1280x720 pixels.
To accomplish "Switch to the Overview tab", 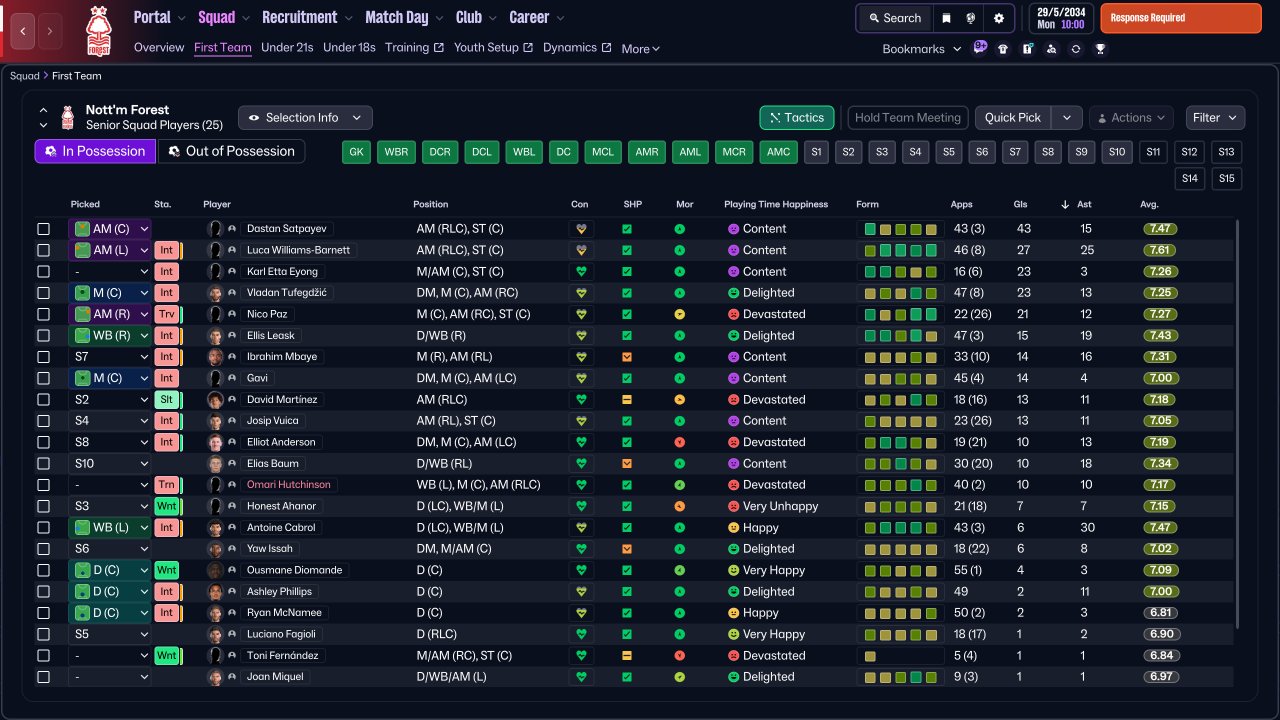I will pyautogui.click(x=159, y=47).
